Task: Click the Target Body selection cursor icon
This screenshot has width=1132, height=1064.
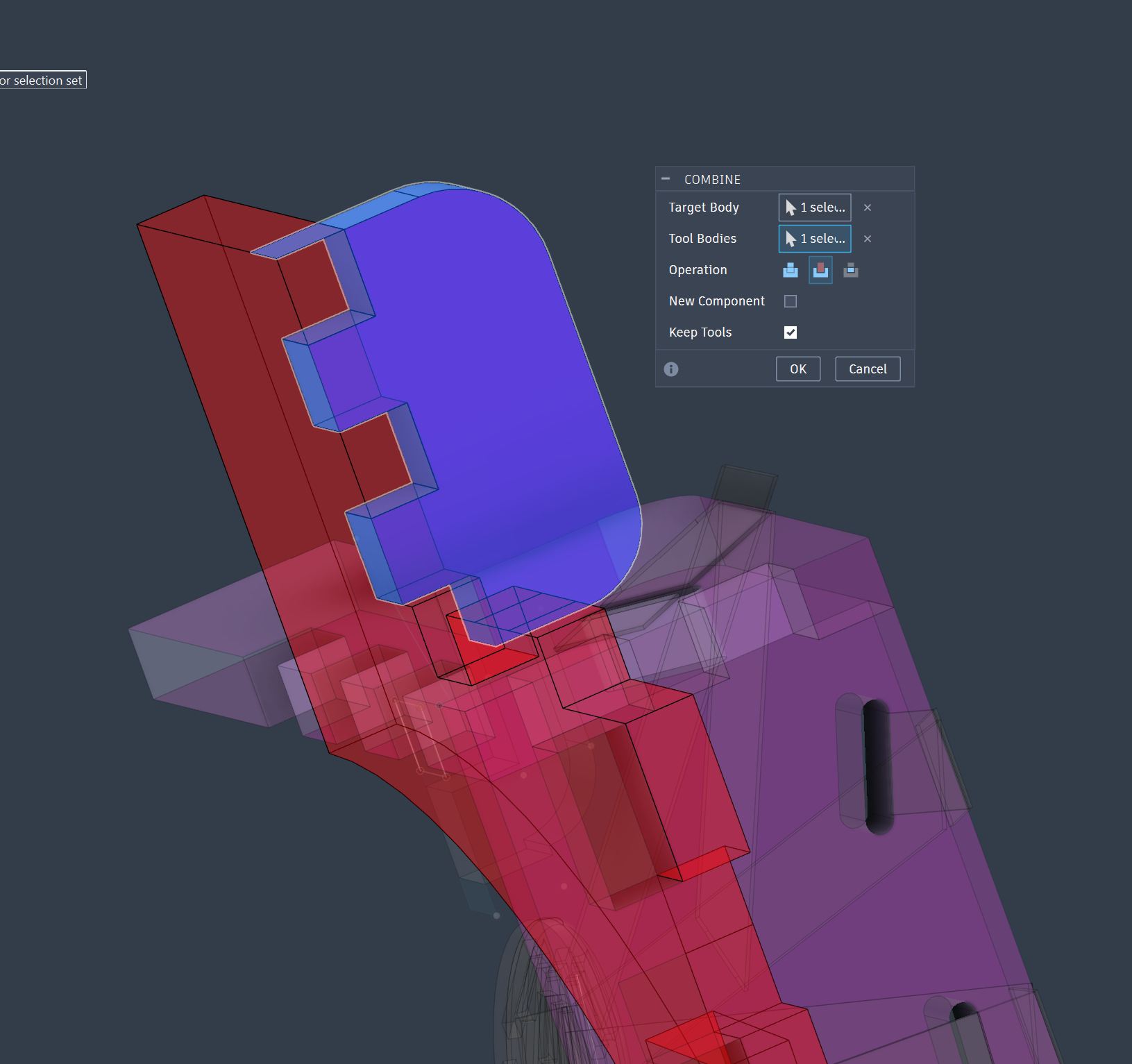Action: point(791,208)
